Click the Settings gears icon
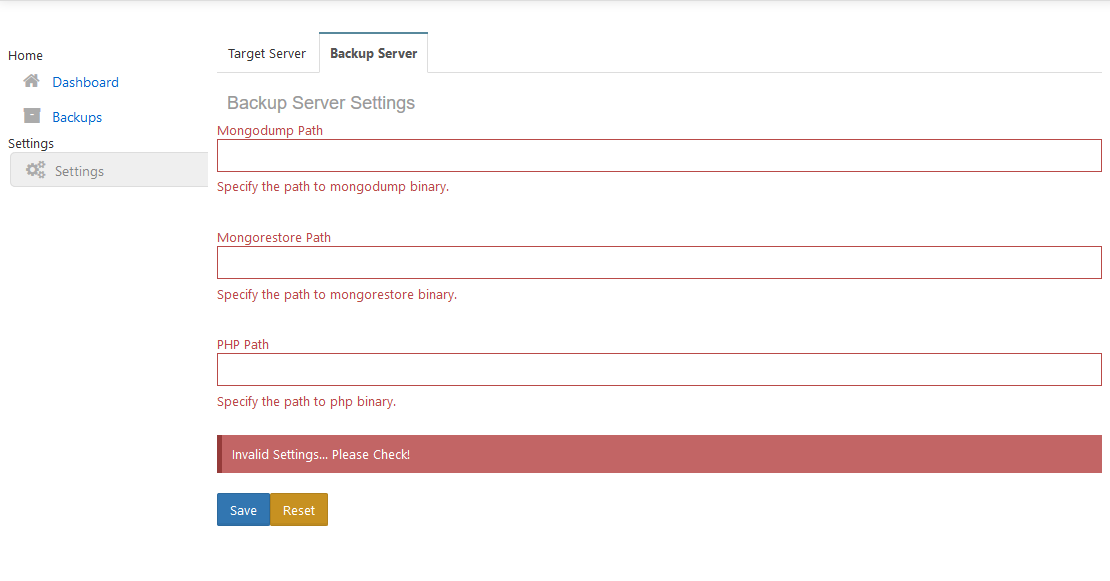Screen dimensions: 1110x581 (x=36, y=170)
